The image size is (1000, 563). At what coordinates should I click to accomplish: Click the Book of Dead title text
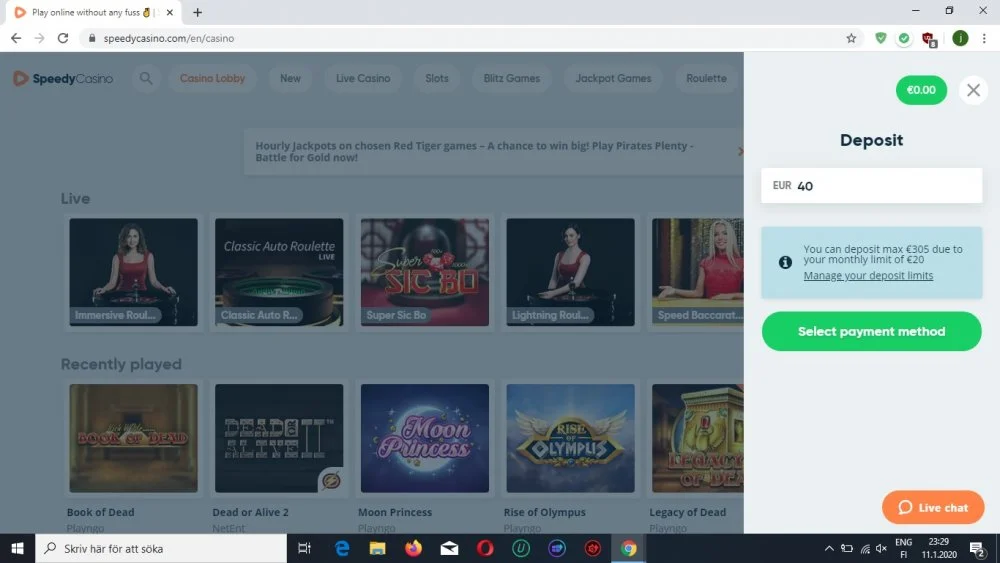pyautogui.click(x=101, y=512)
